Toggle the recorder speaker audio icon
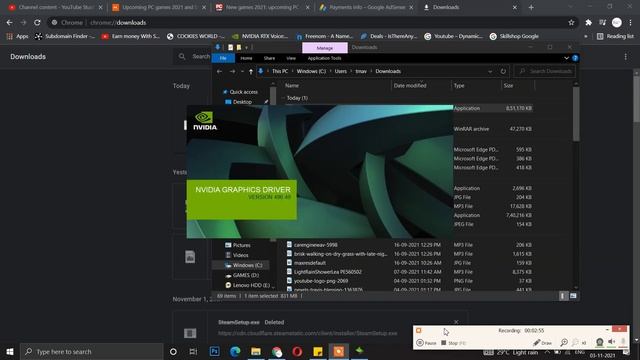This screenshot has height=360, width=640. 611,342
